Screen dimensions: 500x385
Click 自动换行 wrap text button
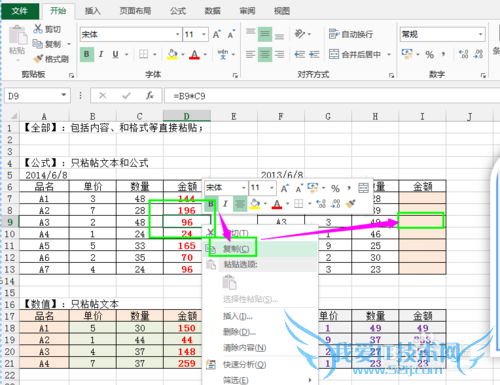tap(351, 34)
